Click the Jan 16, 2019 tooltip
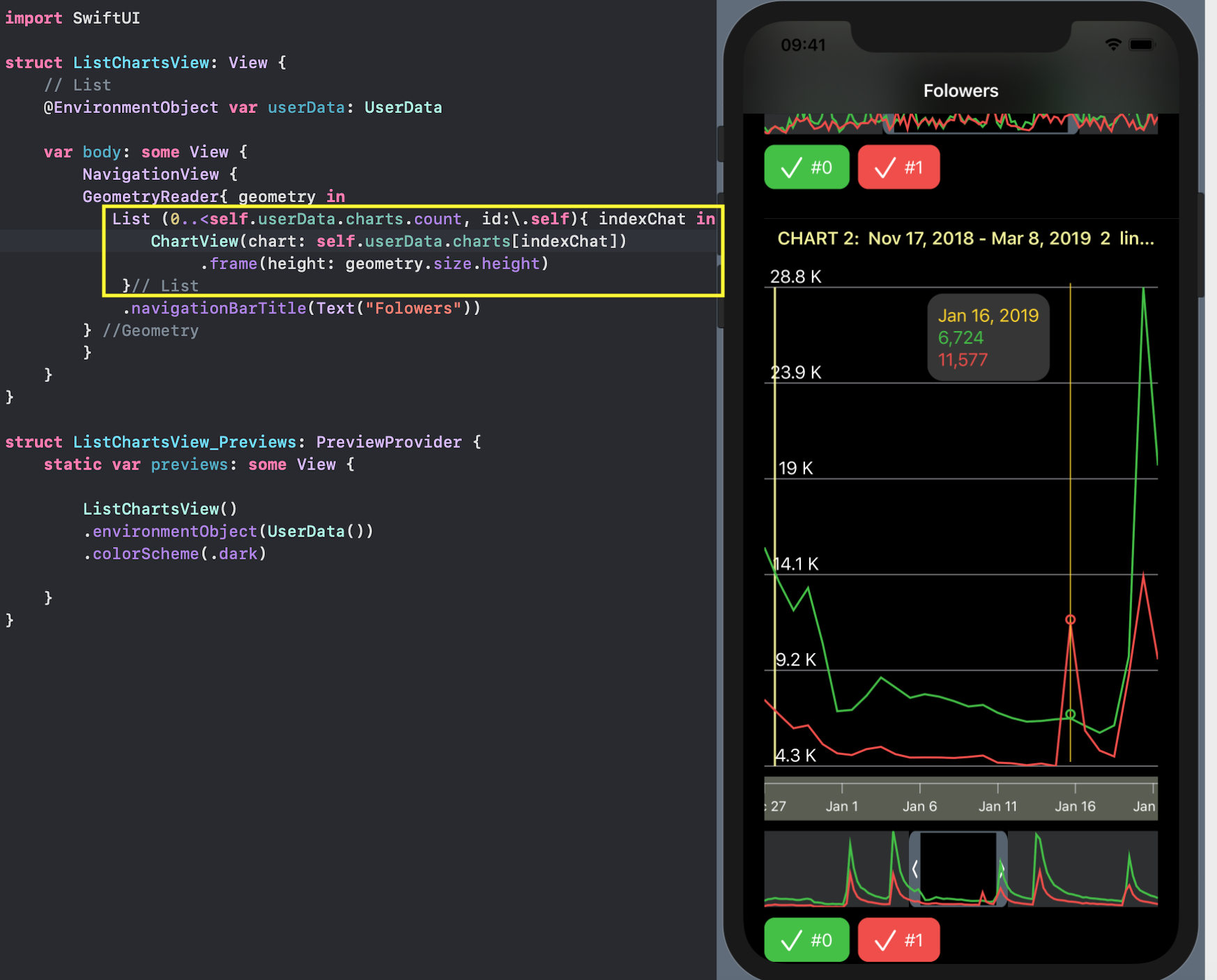Viewport: 1217px width, 980px height. pyautogui.click(x=988, y=337)
